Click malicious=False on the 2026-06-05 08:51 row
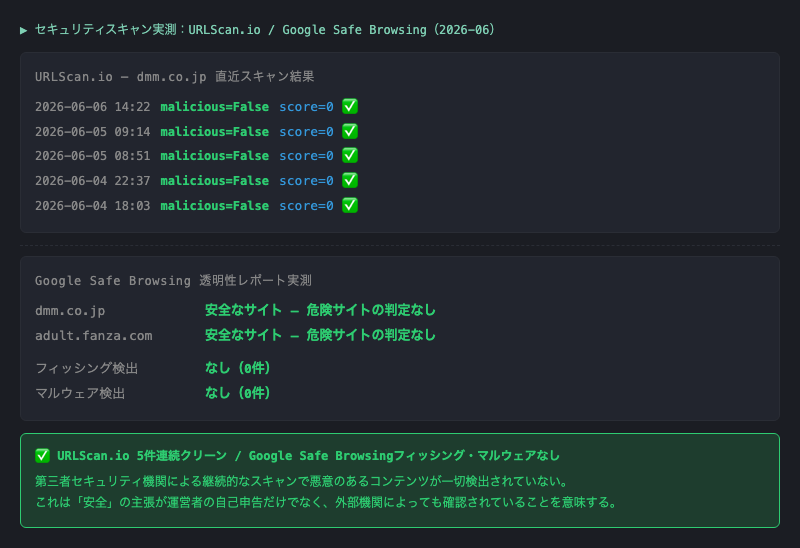 click(x=215, y=156)
